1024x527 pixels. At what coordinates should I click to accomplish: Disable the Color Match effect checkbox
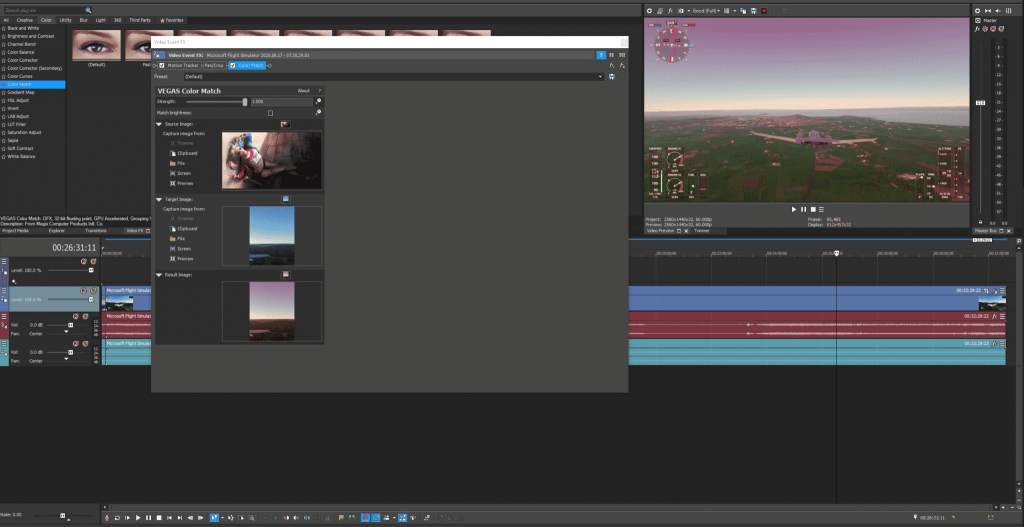(233, 65)
